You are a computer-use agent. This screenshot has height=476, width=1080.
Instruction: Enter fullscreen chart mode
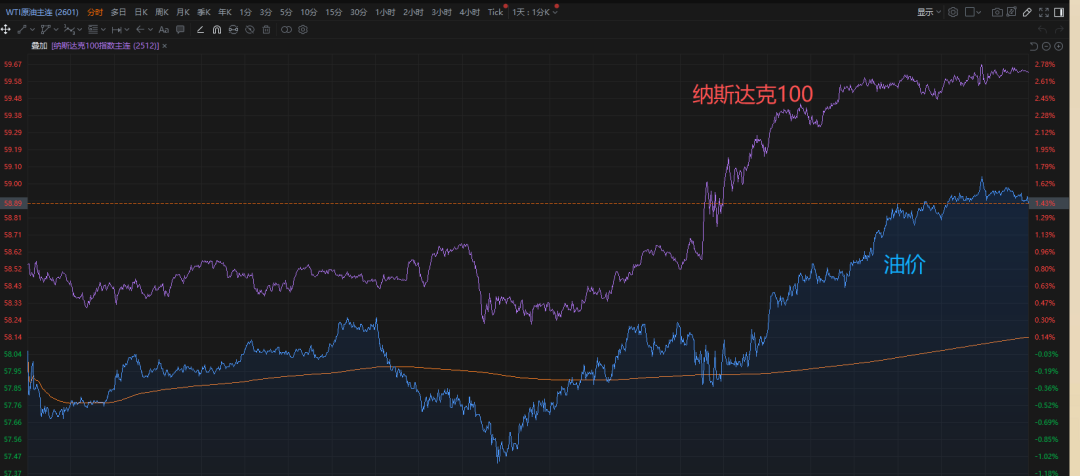(x=1043, y=12)
